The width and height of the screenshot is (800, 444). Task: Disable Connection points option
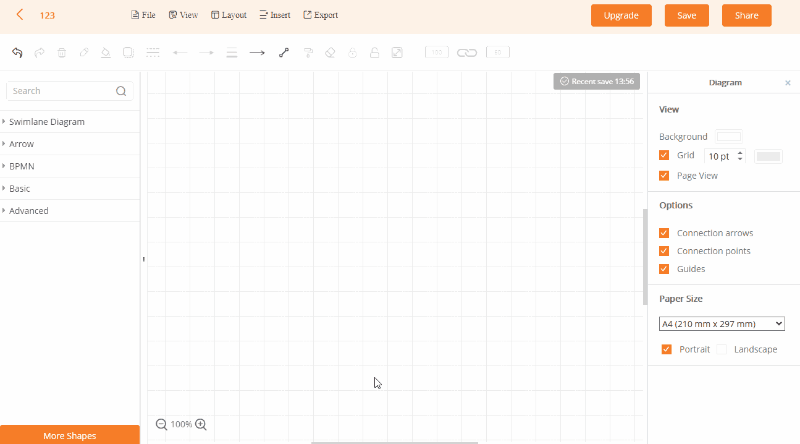664,251
